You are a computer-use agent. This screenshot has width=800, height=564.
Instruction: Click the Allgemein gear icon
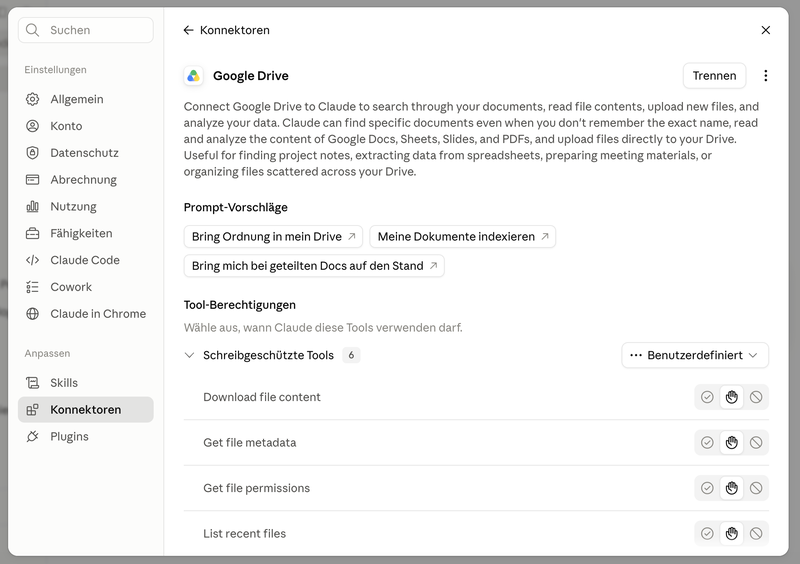pos(32,99)
